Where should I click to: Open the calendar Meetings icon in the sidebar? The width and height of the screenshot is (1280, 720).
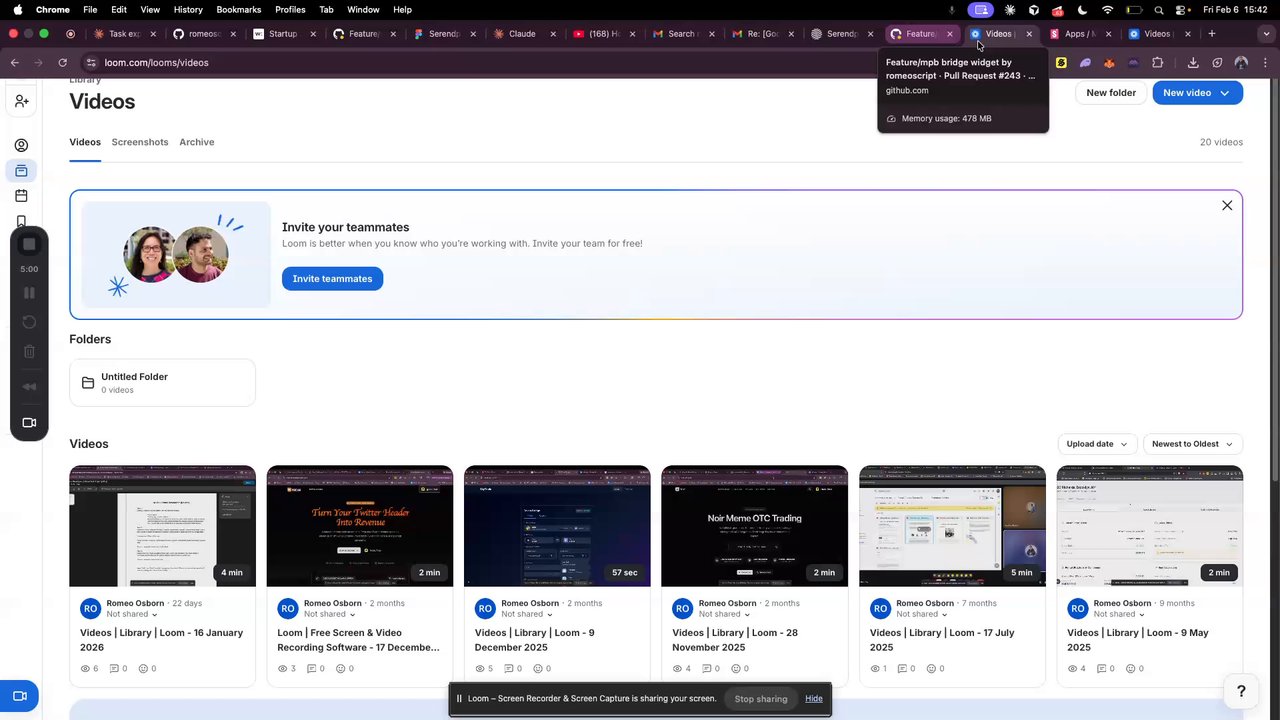[x=21, y=196]
